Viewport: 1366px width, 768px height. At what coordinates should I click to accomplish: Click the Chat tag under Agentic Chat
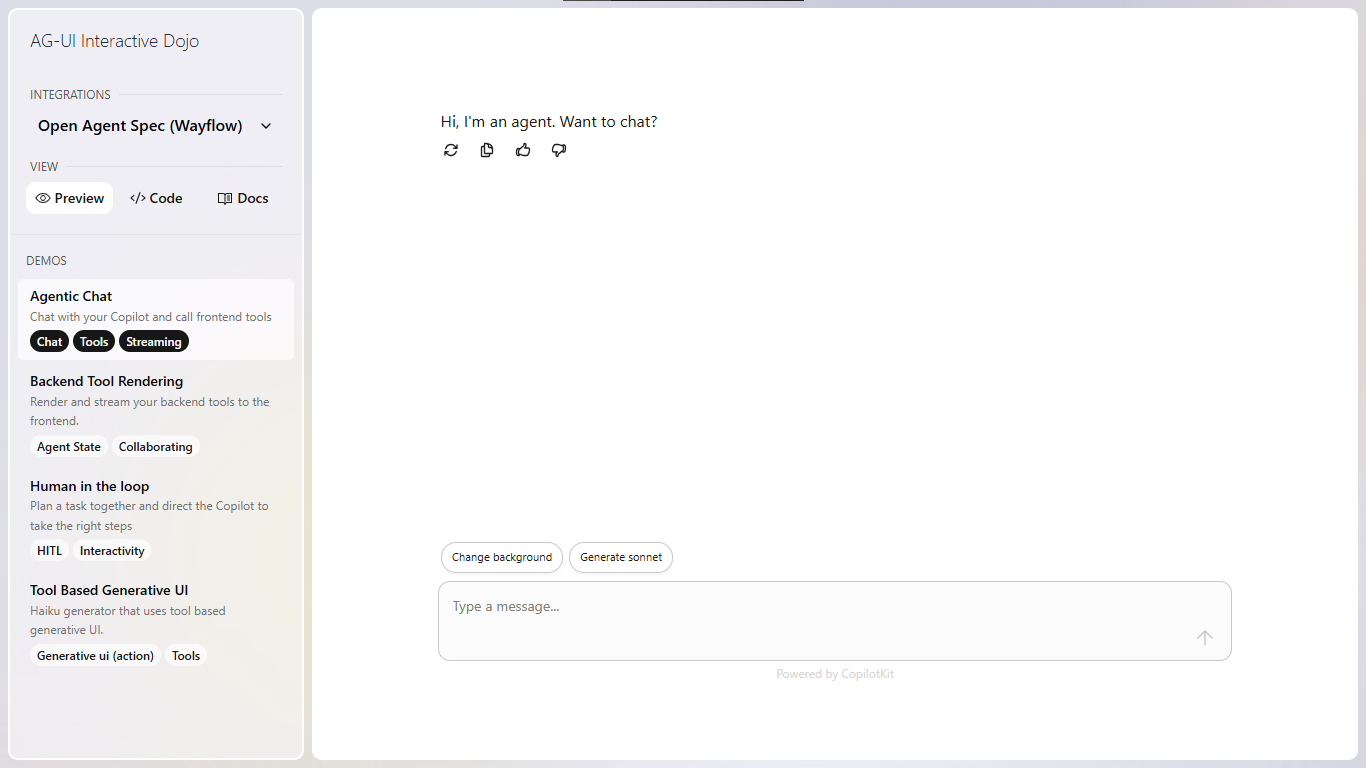pyautogui.click(x=49, y=342)
